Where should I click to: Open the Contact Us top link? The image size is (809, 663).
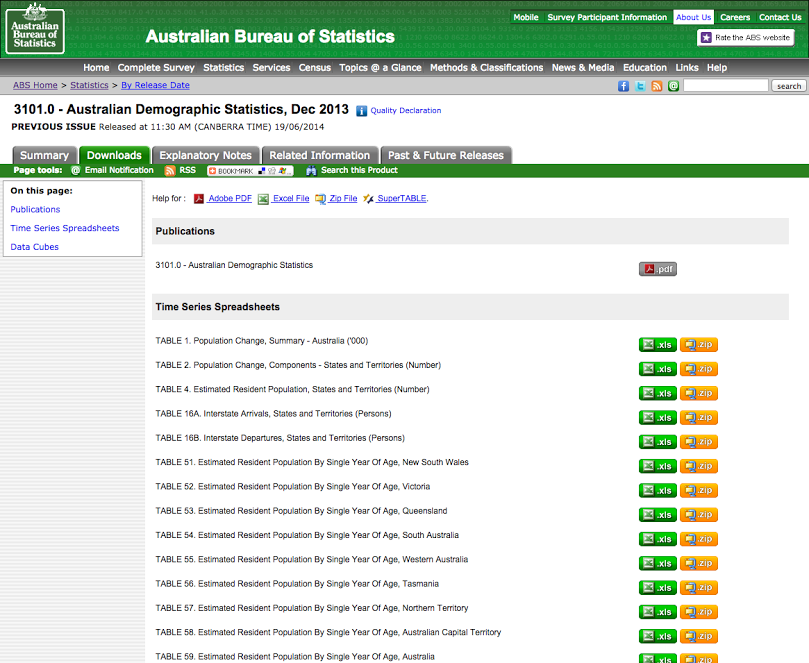pos(780,17)
